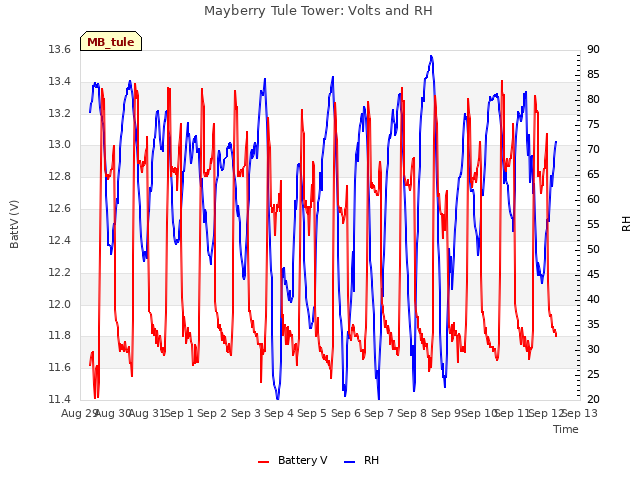Click the 35 tick on the RH axis
640x480 pixels.
coord(593,324)
